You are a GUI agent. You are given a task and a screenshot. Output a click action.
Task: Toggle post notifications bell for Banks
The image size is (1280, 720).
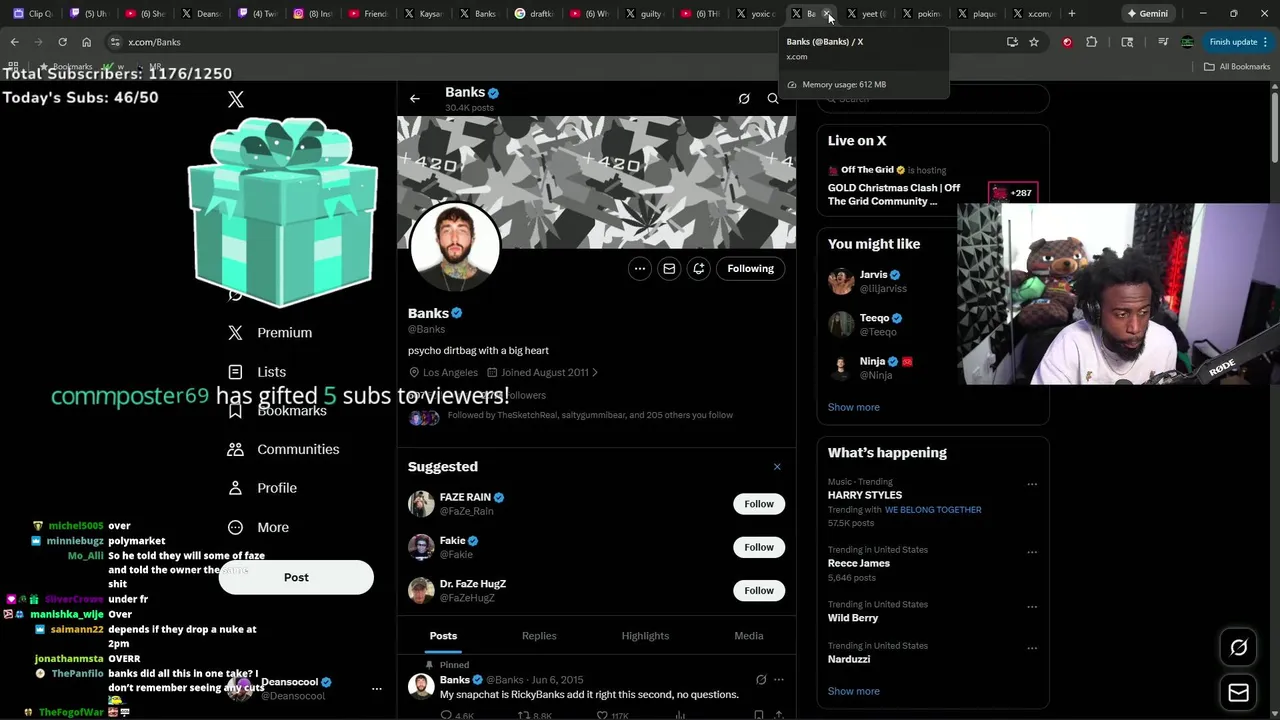point(699,268)
